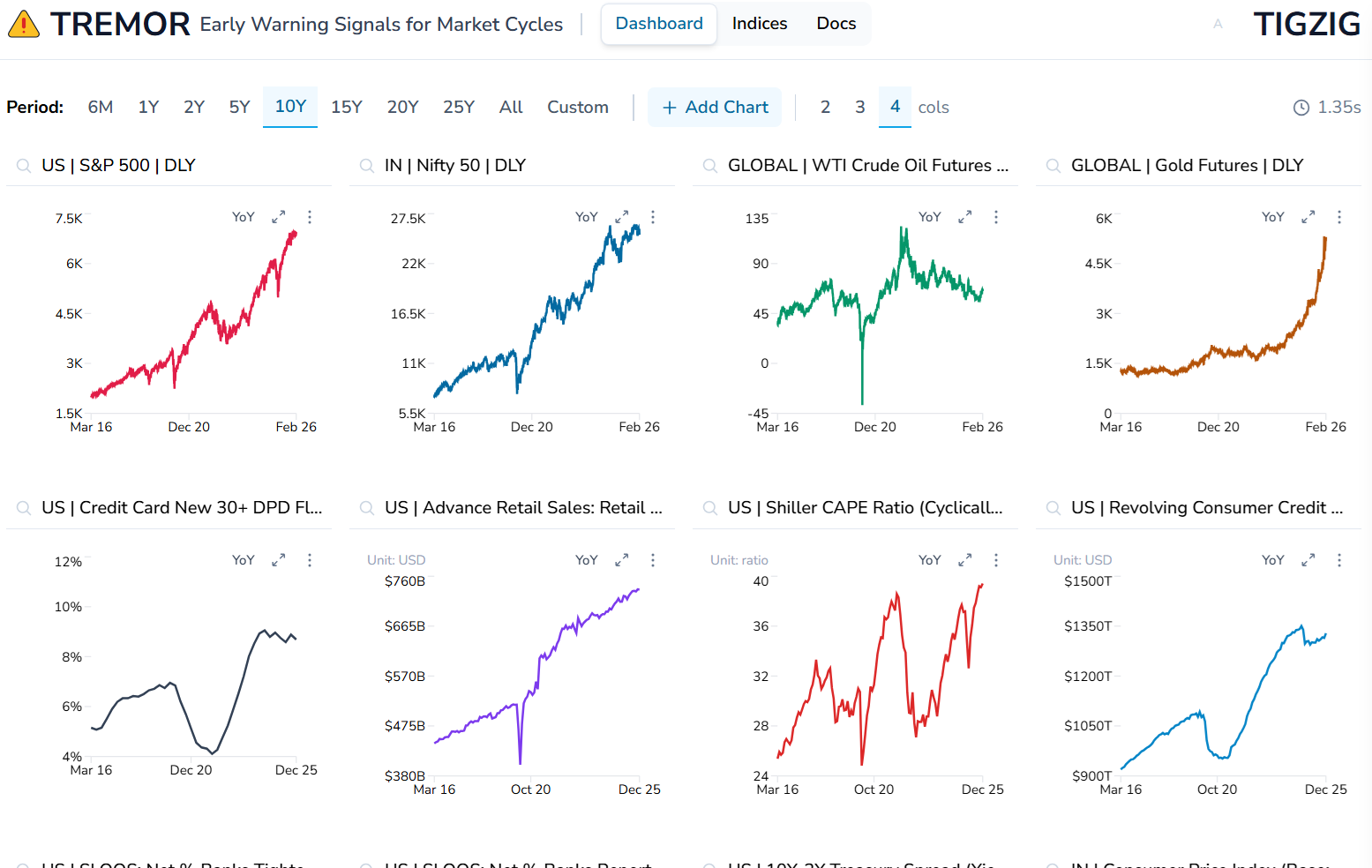Open Advance Retail Sales chart options menu
Image resolution: width=1372 pixels, height=868 pixels.
point(653,560)
